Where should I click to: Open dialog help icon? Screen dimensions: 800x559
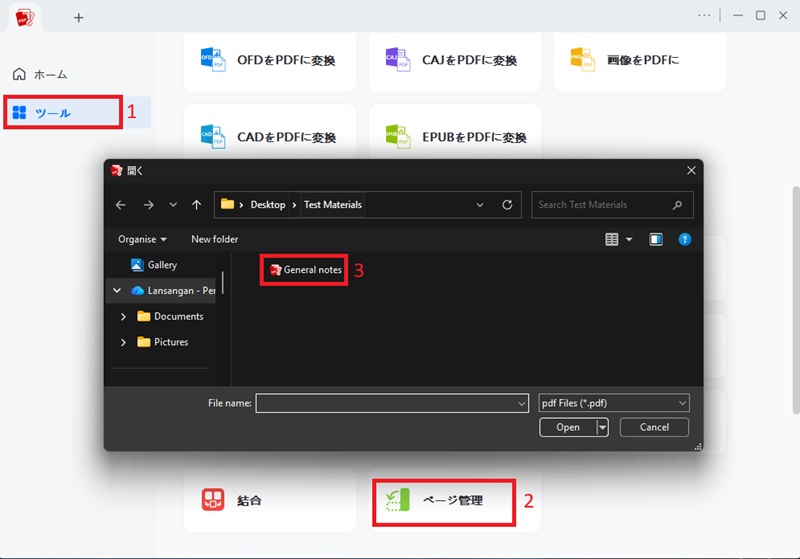click(685, 239)
